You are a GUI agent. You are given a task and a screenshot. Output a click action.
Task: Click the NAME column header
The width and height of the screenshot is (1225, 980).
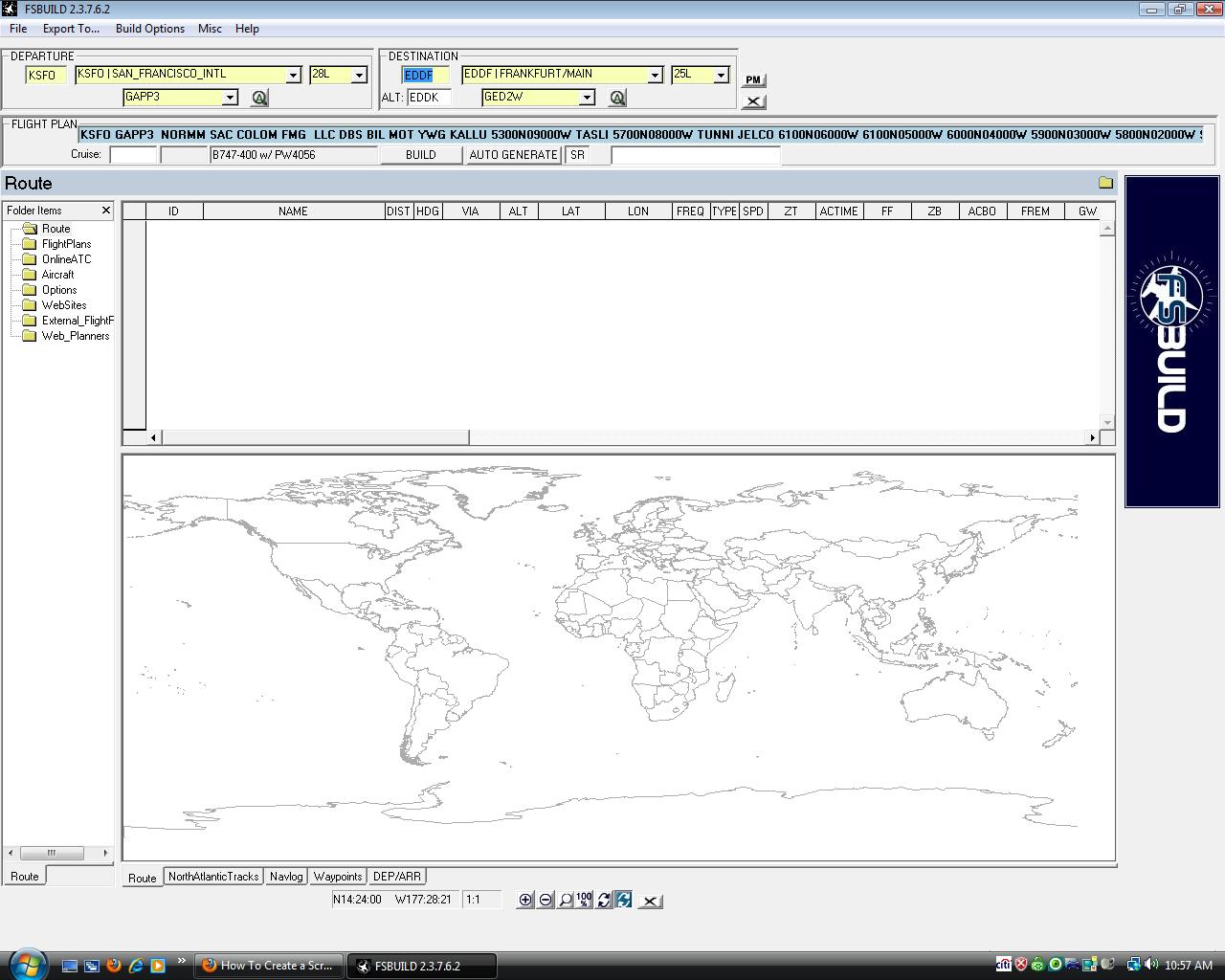pyautogui.click(x=293, y=212)
